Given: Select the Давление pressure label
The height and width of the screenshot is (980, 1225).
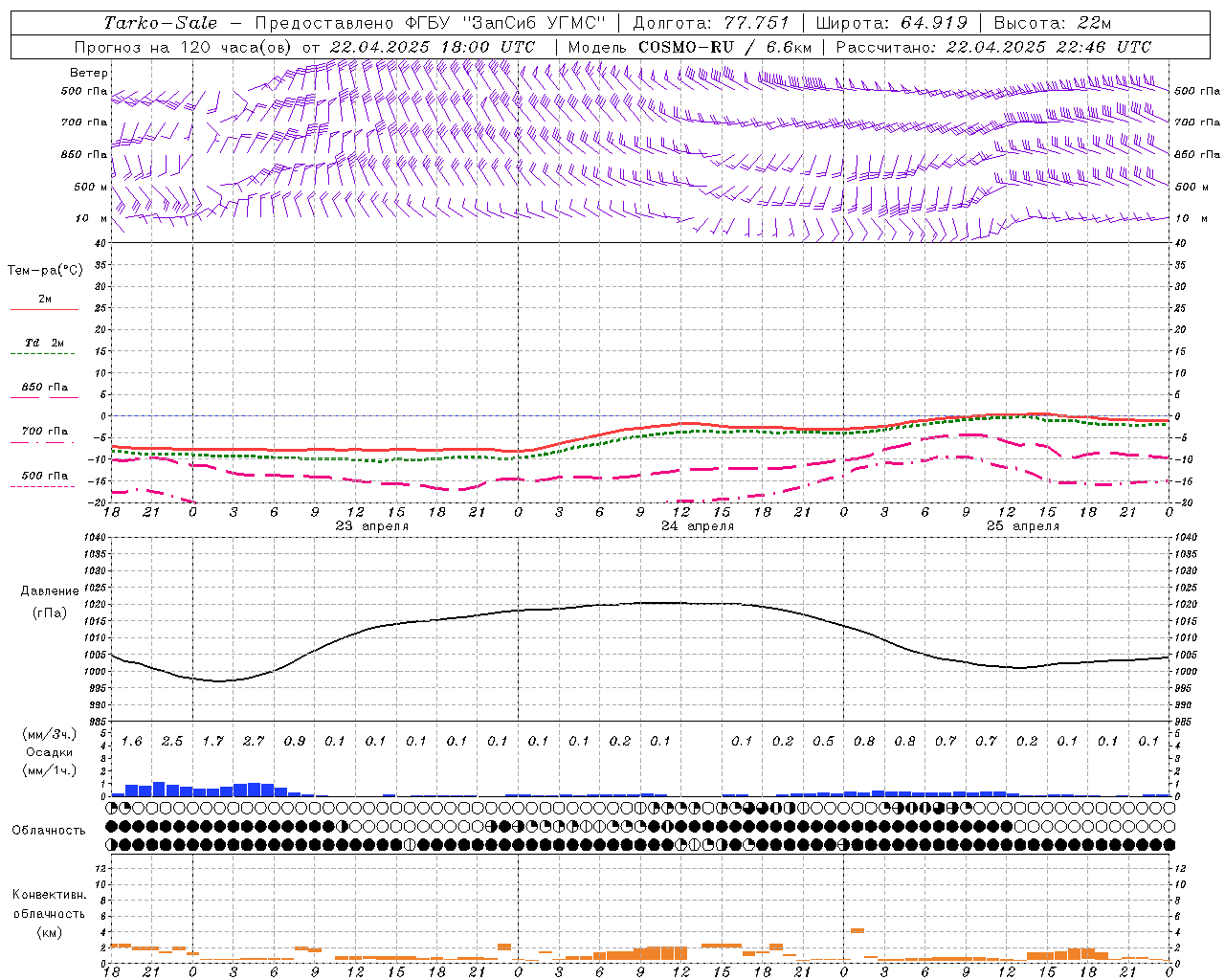Looking at the screenshot, I should (50, 591).
